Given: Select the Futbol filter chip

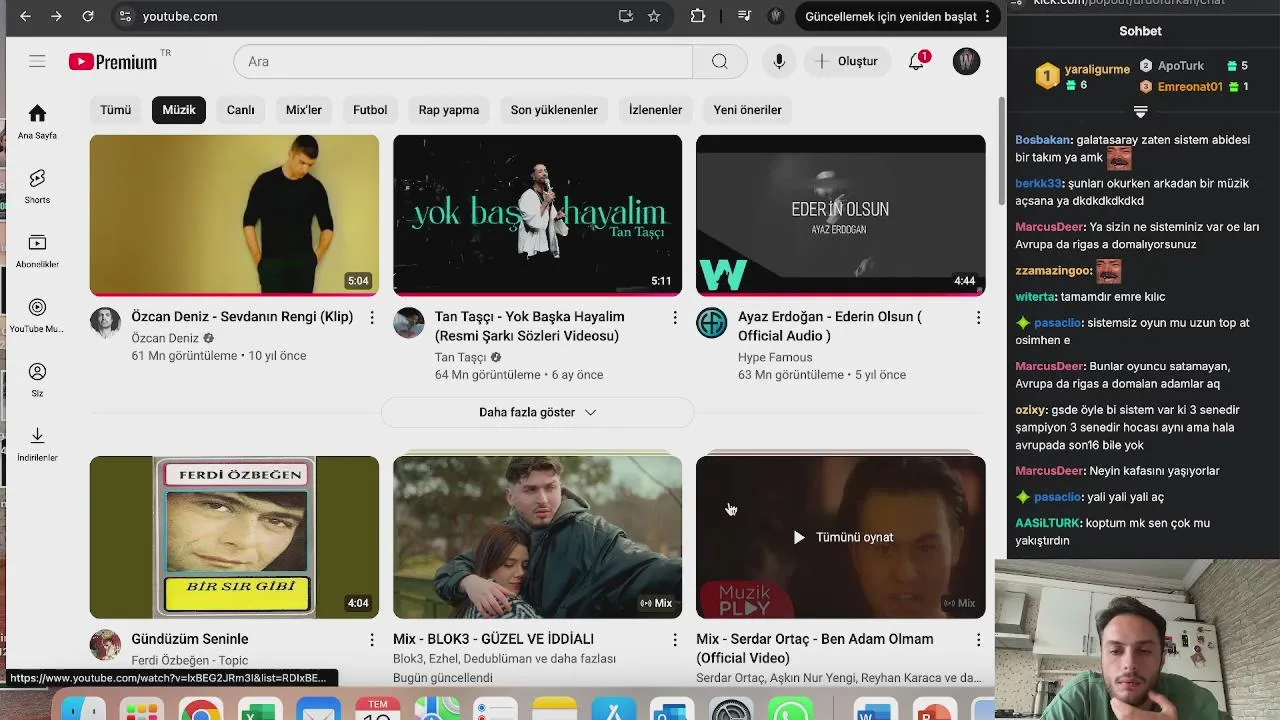Looking at the screenshot, I should [x=370, y=110].
